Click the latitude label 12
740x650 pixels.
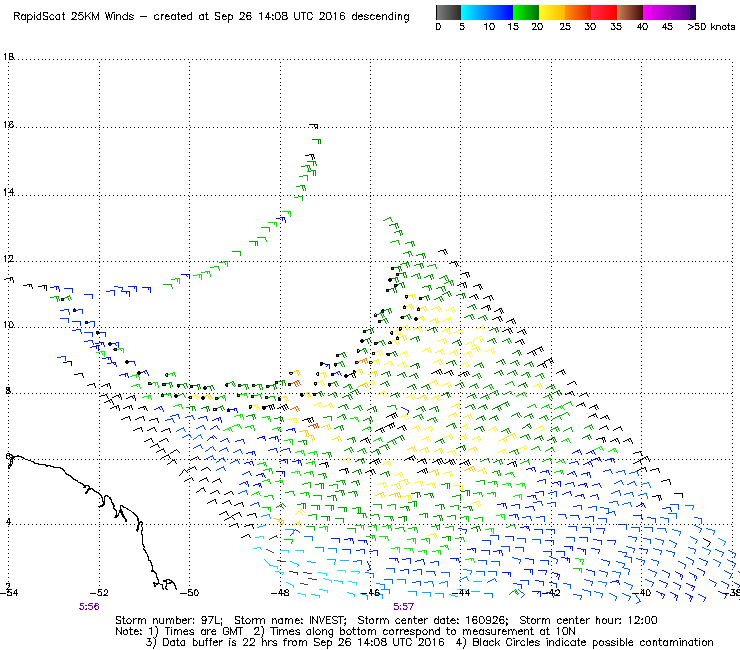pyautogui.click(x=8, y=259)
